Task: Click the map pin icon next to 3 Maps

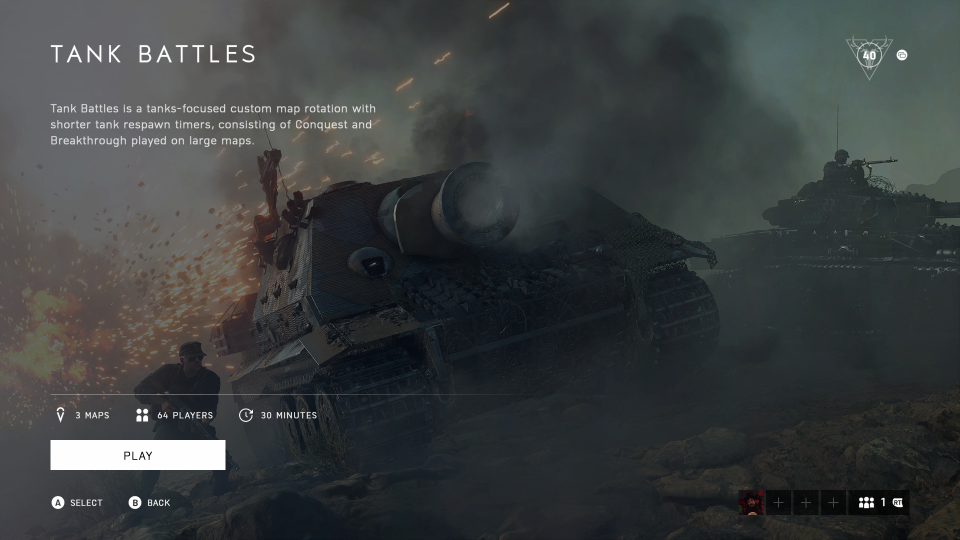Action: 60,415
